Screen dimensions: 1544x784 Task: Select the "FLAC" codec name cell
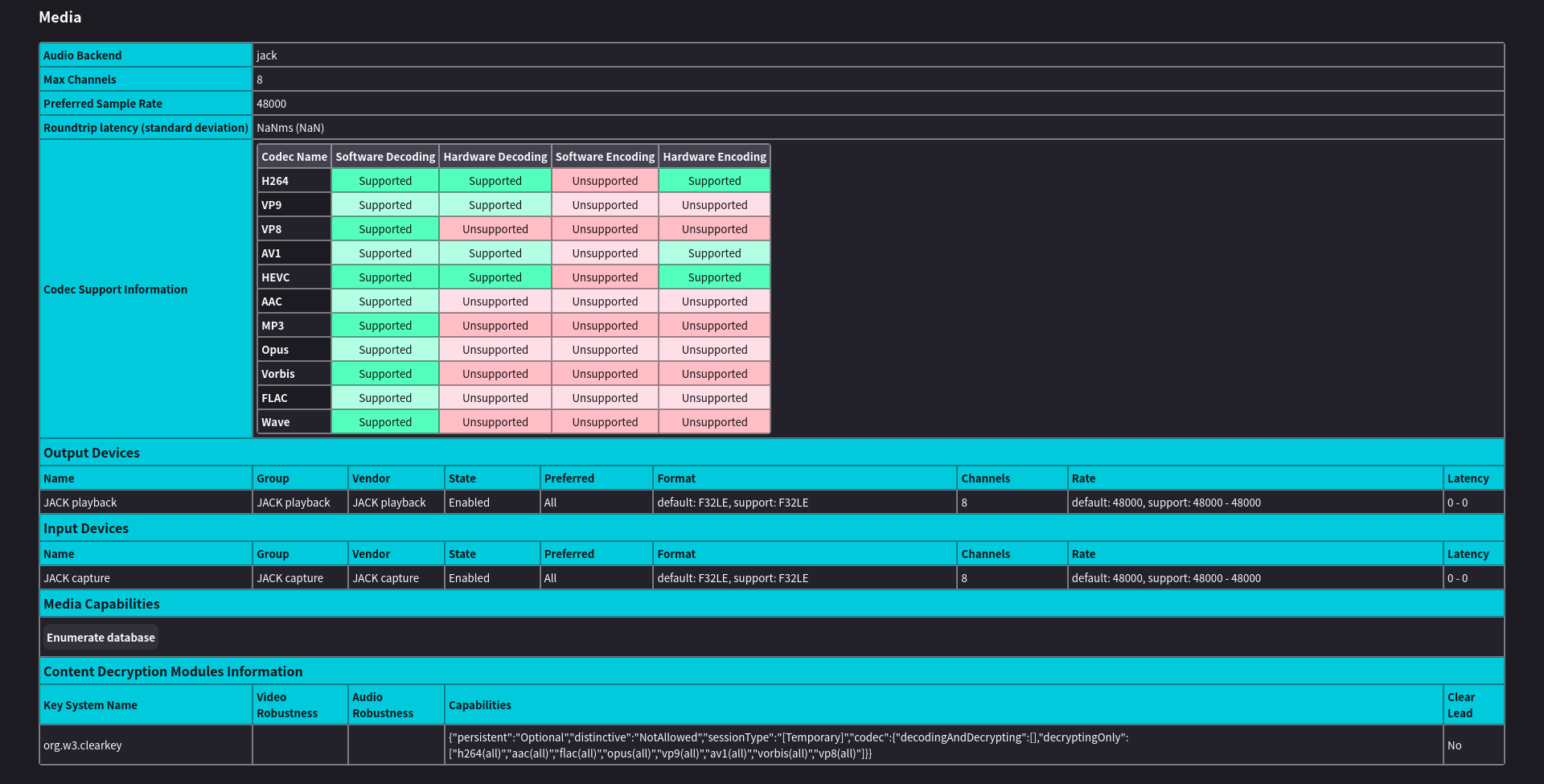(x=294, y=398)
